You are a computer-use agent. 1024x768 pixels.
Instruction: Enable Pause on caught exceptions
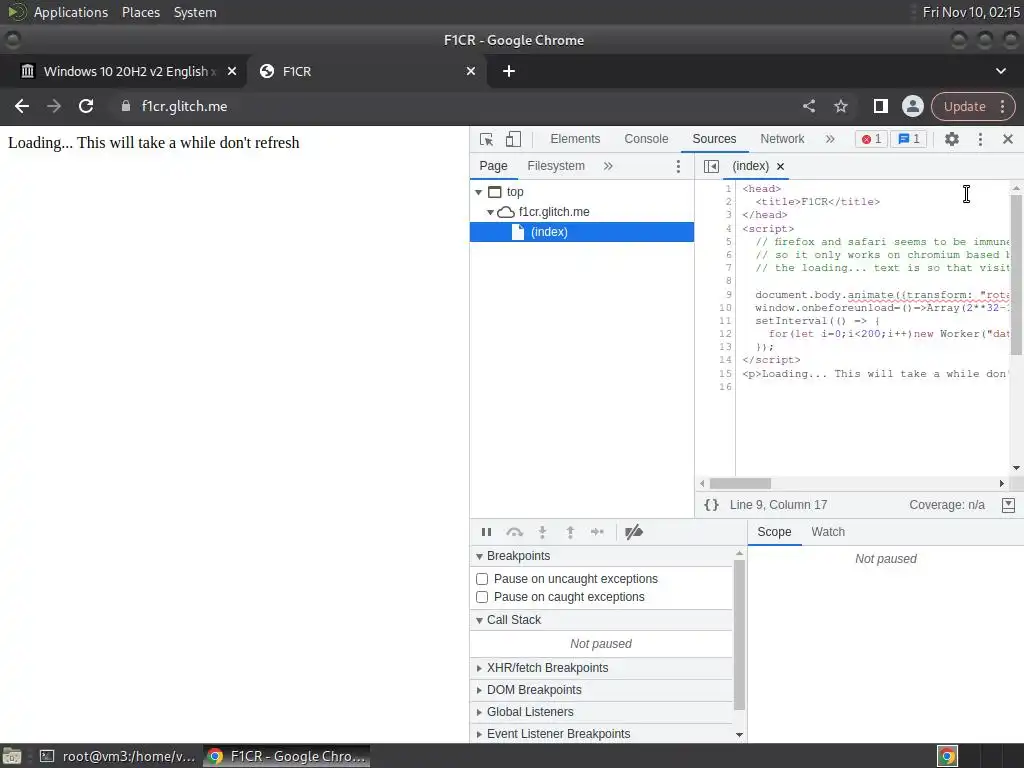[482, 597]
